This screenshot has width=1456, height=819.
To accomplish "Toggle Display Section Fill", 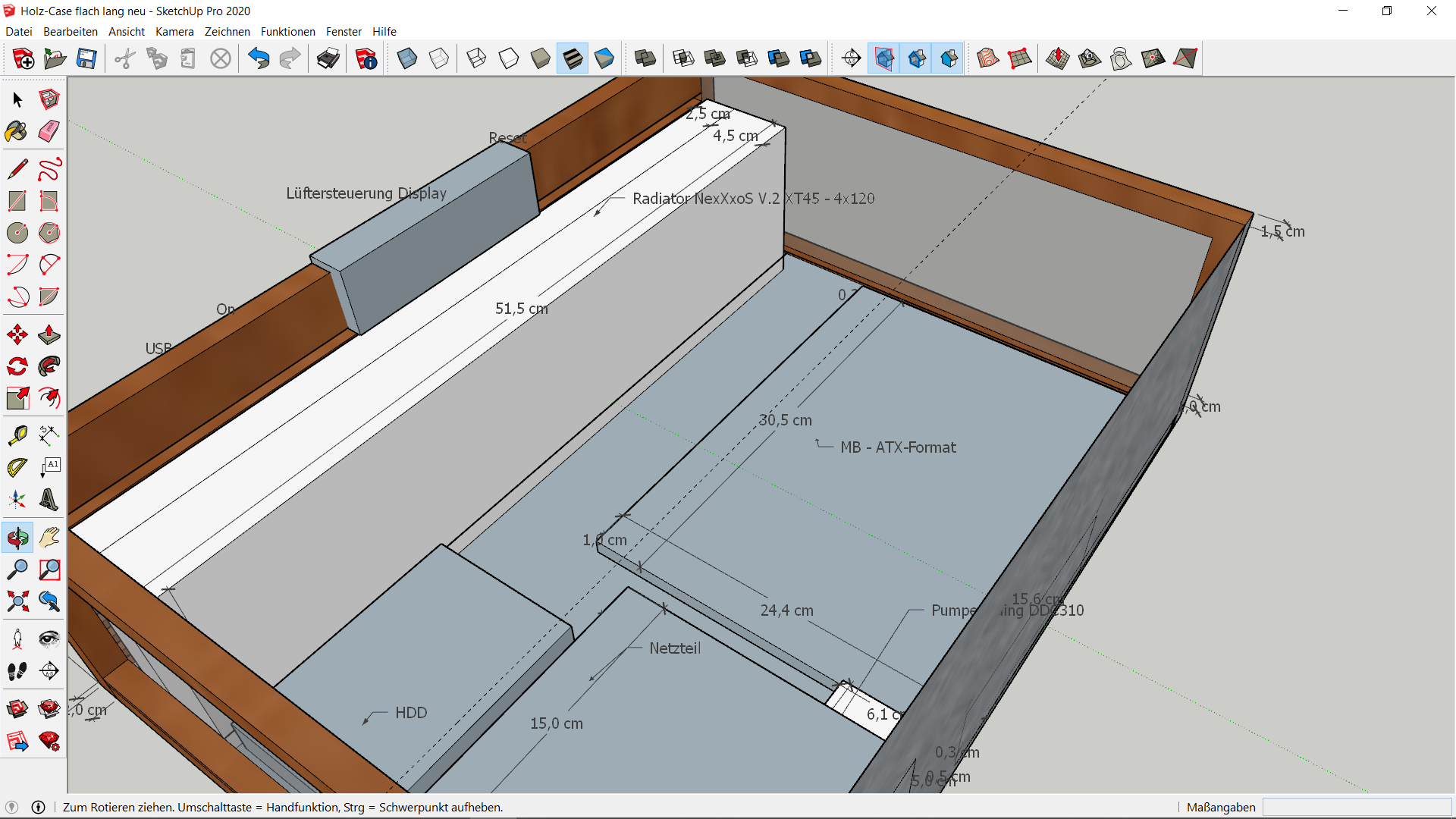I will point(949,58).
